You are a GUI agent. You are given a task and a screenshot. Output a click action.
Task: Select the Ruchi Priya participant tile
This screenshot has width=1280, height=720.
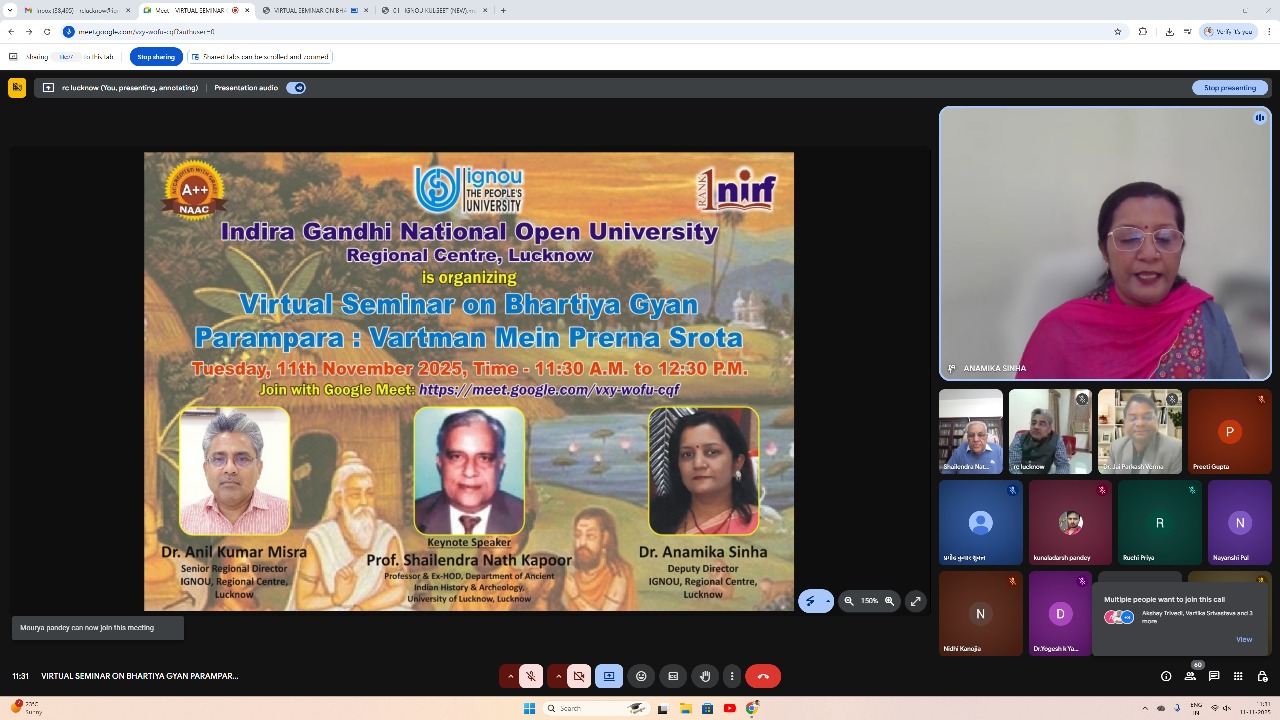tap(1159, 524)
